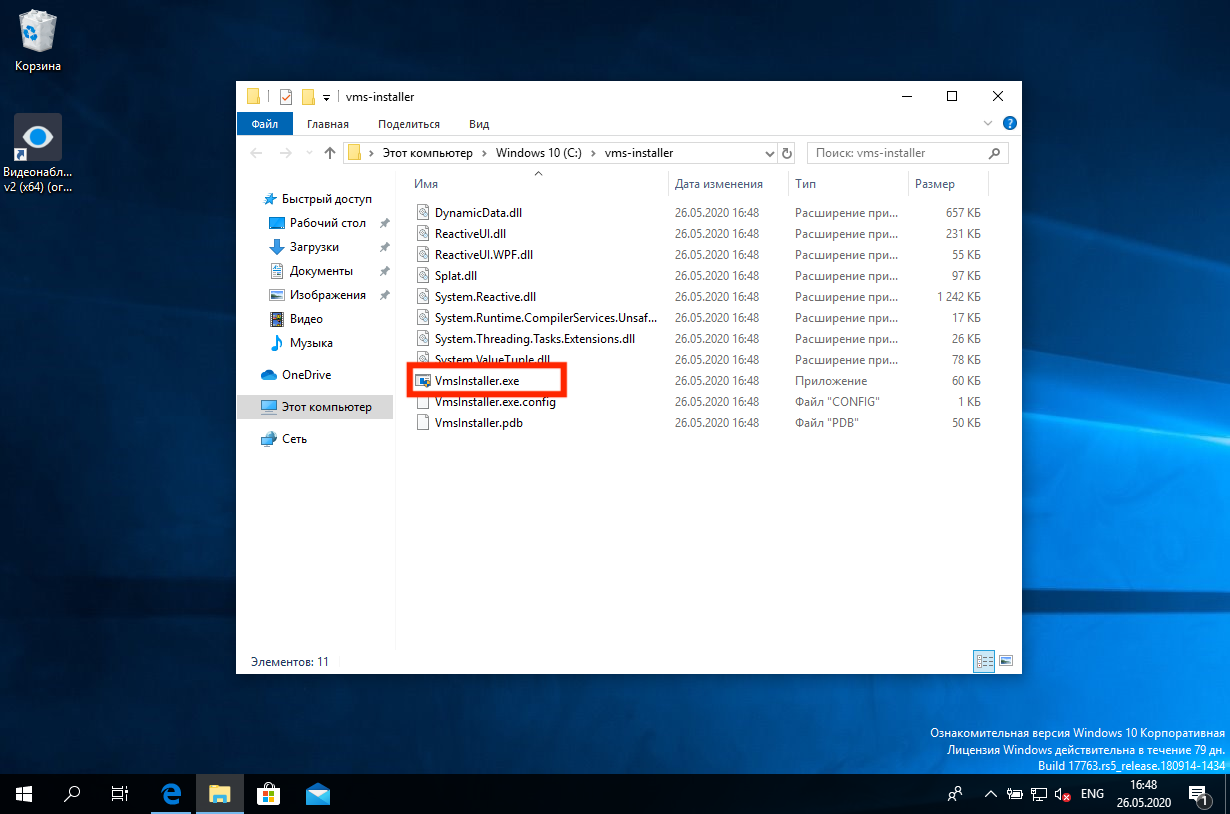1230x814 pixels.
Task: Sort by the Размер column header
Action: (934, 184)
